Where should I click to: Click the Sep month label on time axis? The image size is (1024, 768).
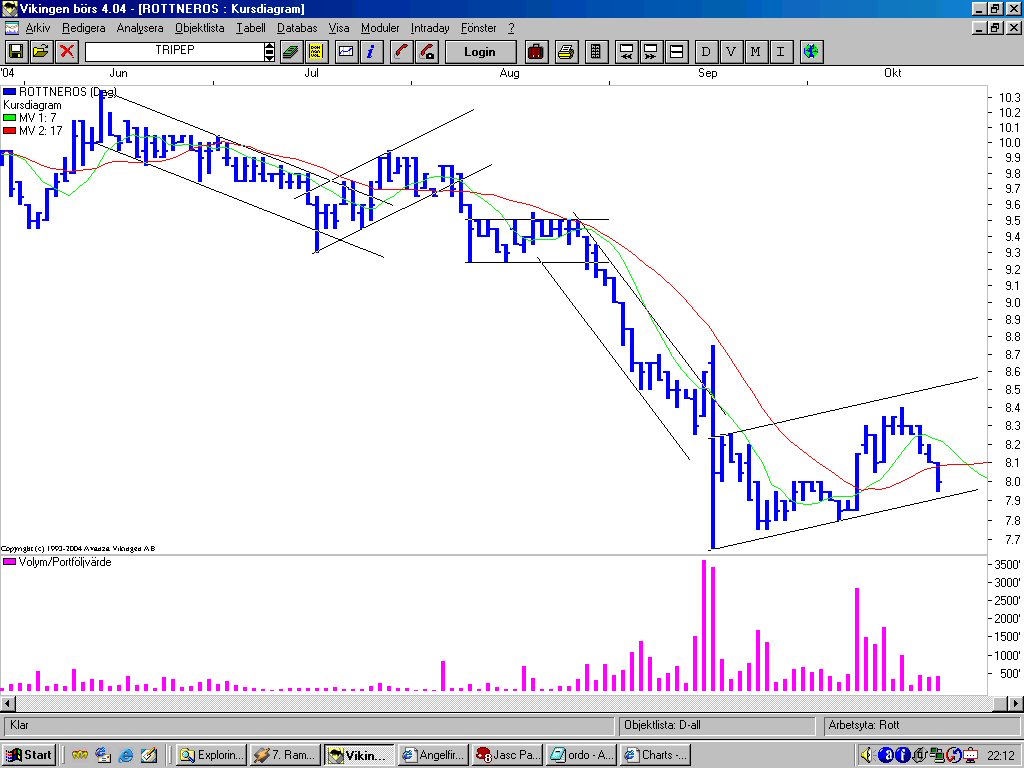click(x=707, y=72)
